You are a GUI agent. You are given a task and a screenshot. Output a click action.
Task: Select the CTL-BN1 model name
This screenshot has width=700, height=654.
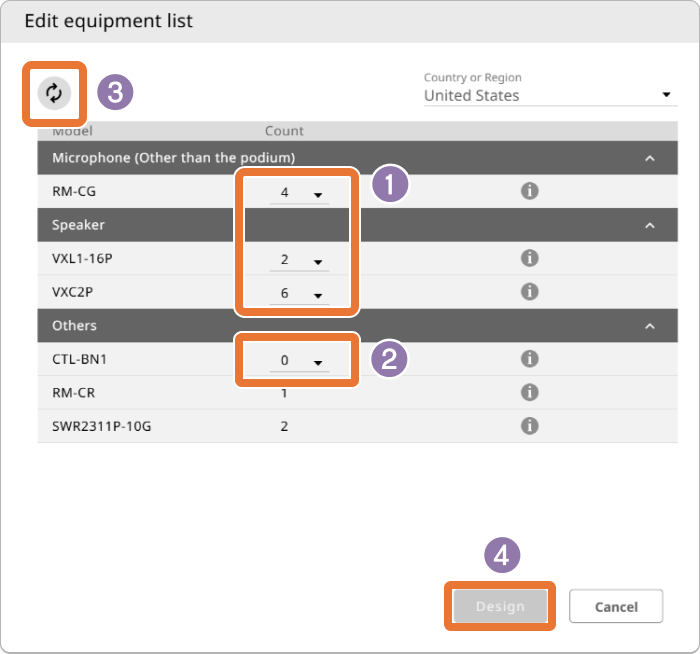(79, 359)
